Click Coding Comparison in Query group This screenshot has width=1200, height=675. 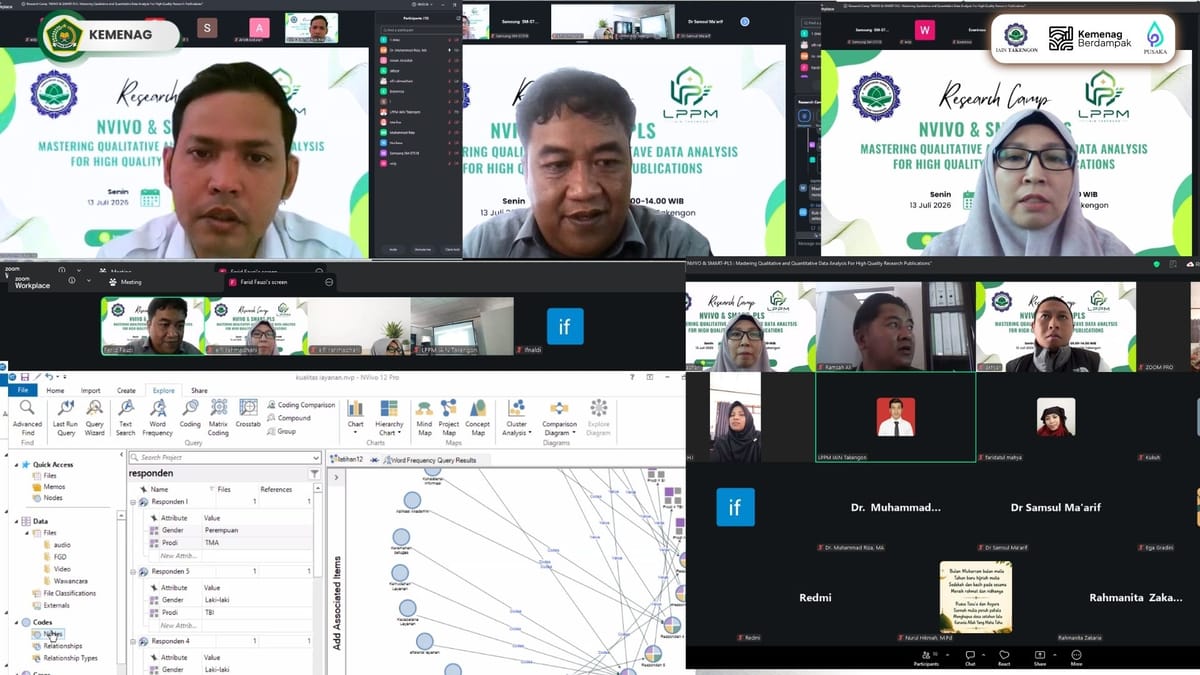(x=300, y=405)
